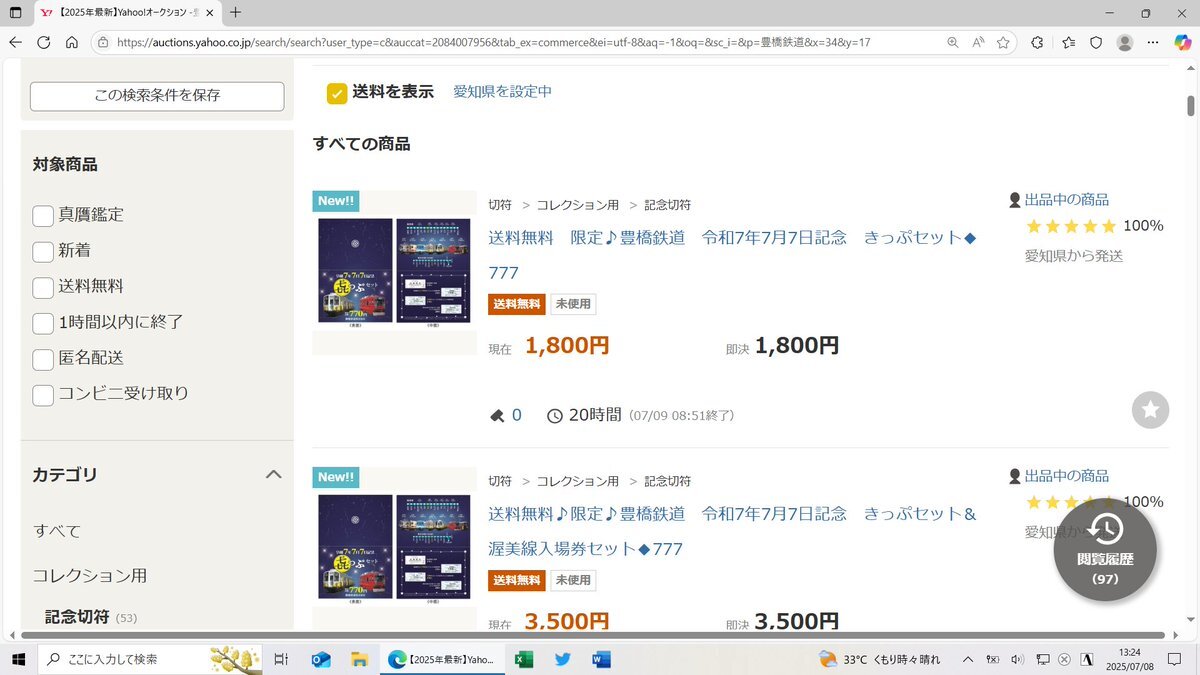Open the Copilot icon in toolbar
Image resolution: width=1200 pixels, height=675 pixels.
tap(1182, 42)
